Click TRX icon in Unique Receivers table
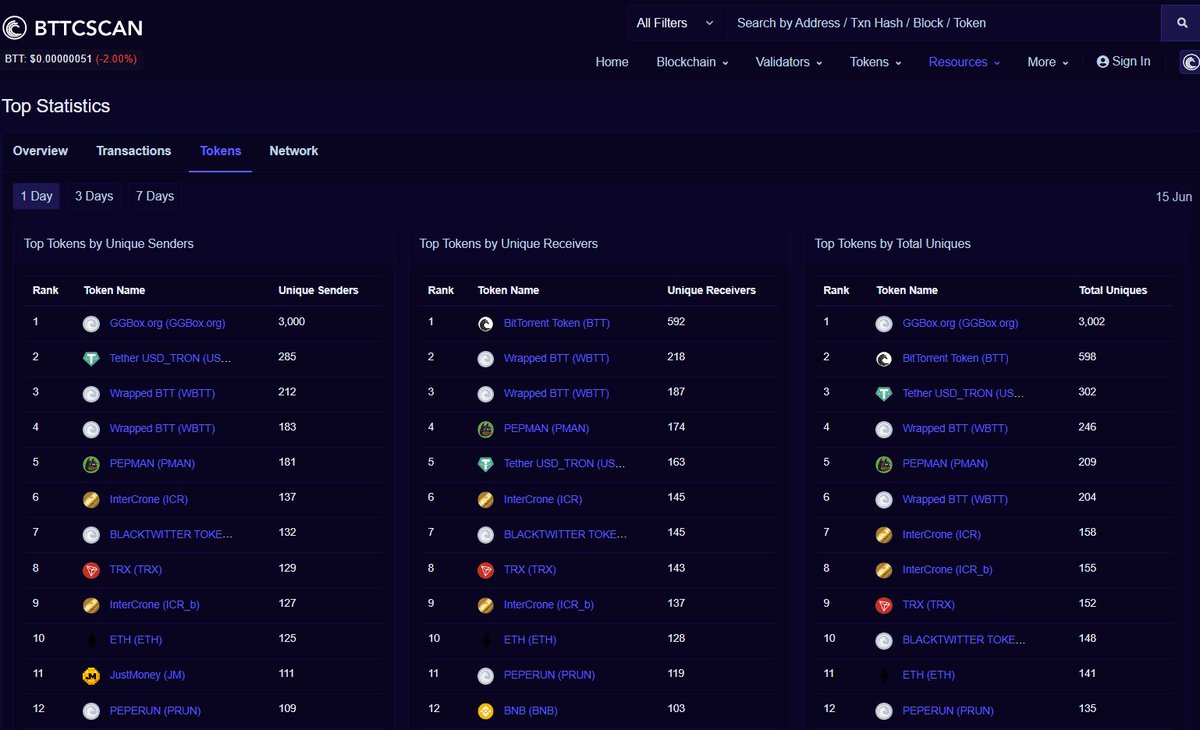Screen dimensions: 1200x730 pyautogui.click(x=485, y=570)
